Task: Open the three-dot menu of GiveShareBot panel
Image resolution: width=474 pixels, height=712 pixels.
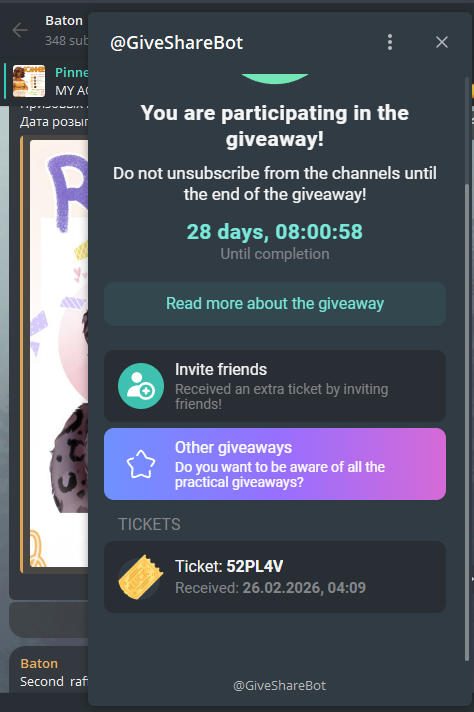Action: [390, 42]
